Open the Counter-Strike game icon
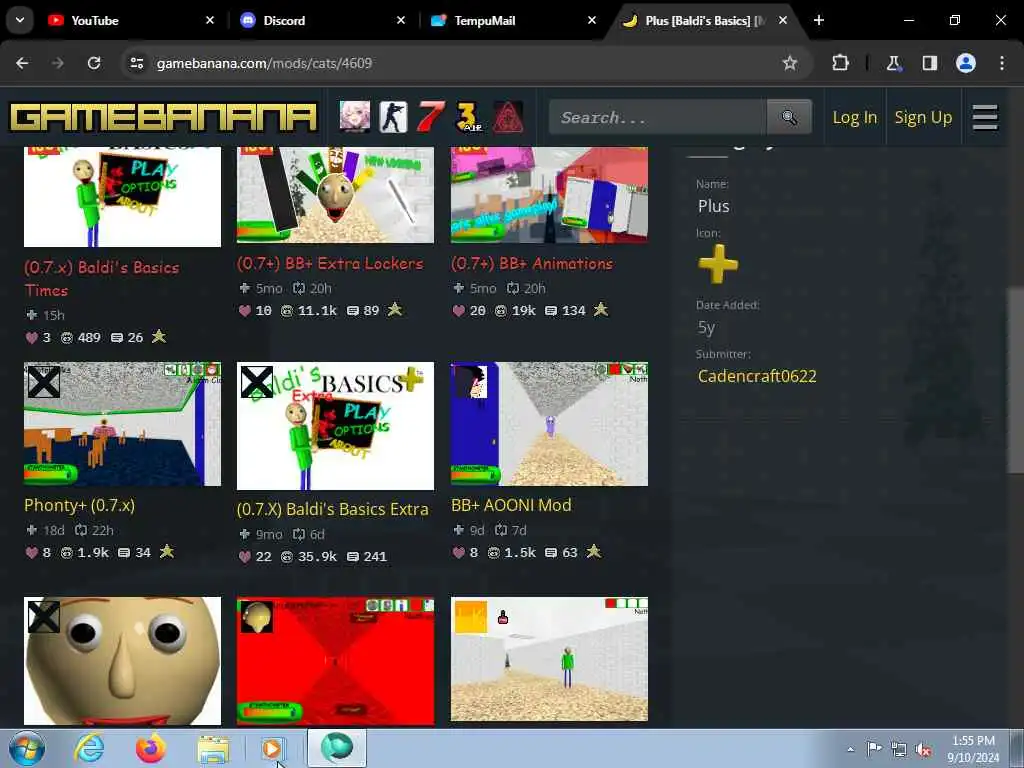 pos(393,117)
